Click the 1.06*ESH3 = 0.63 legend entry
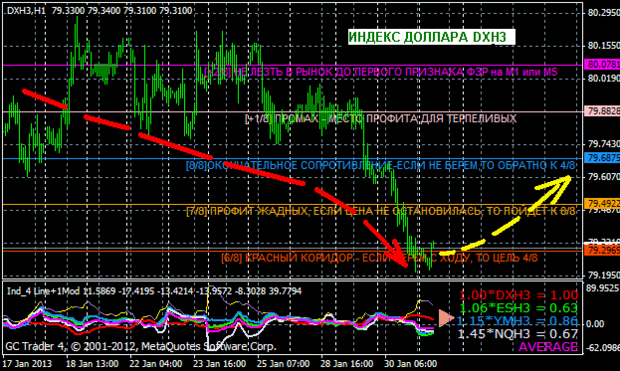This screenshot has width=620, height=371. pyautogui.click(x=518, y=308)
